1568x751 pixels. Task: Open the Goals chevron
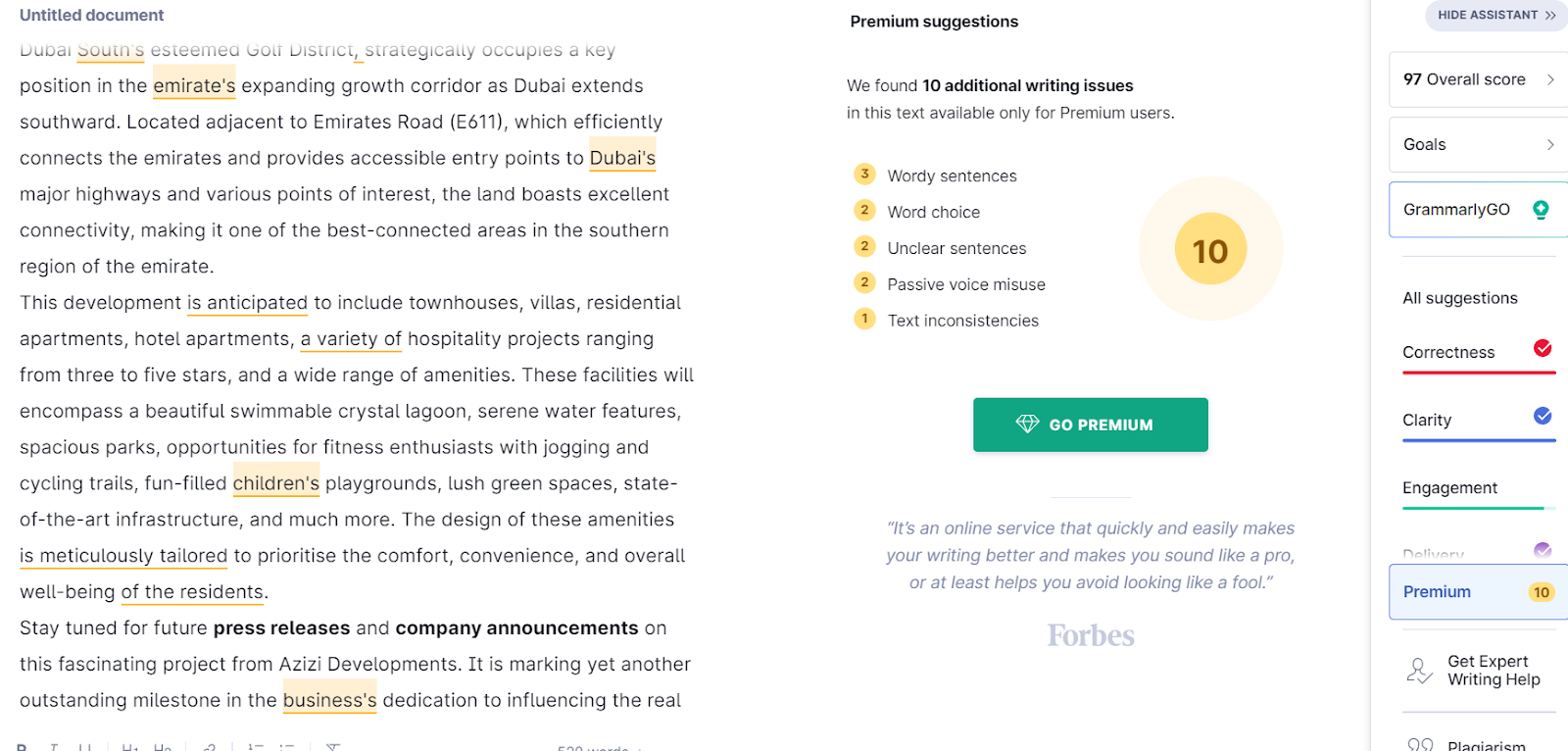[1550, 144]
